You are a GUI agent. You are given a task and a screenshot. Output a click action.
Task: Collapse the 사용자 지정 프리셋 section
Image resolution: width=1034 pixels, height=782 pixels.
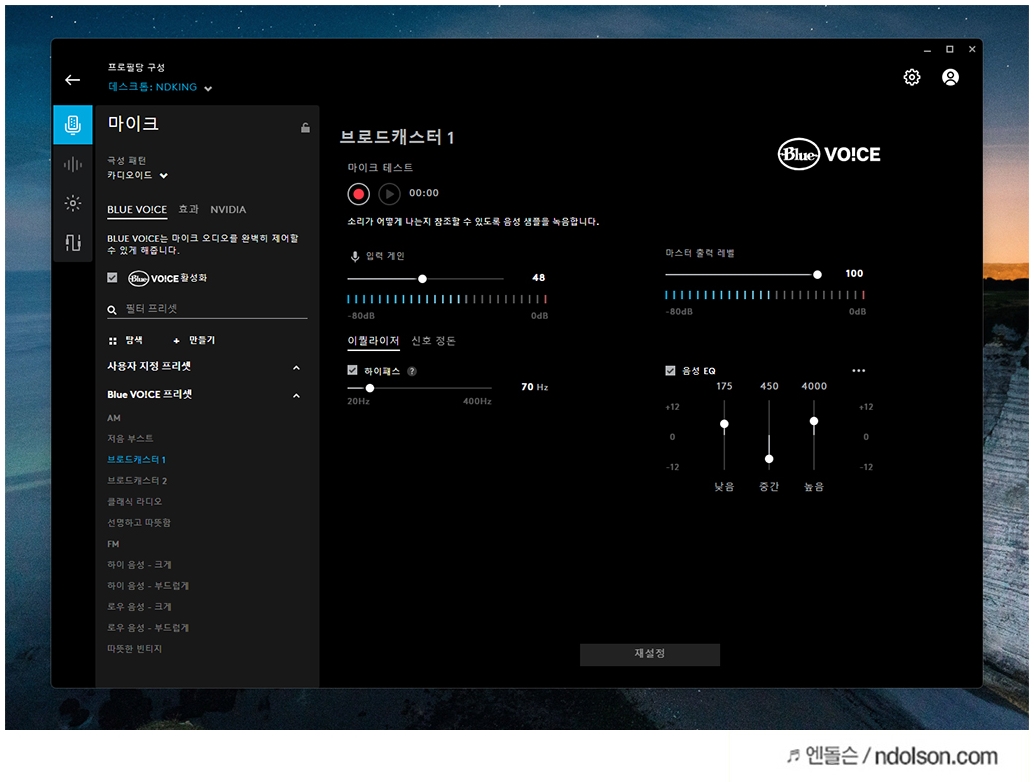tap(296, 367)
